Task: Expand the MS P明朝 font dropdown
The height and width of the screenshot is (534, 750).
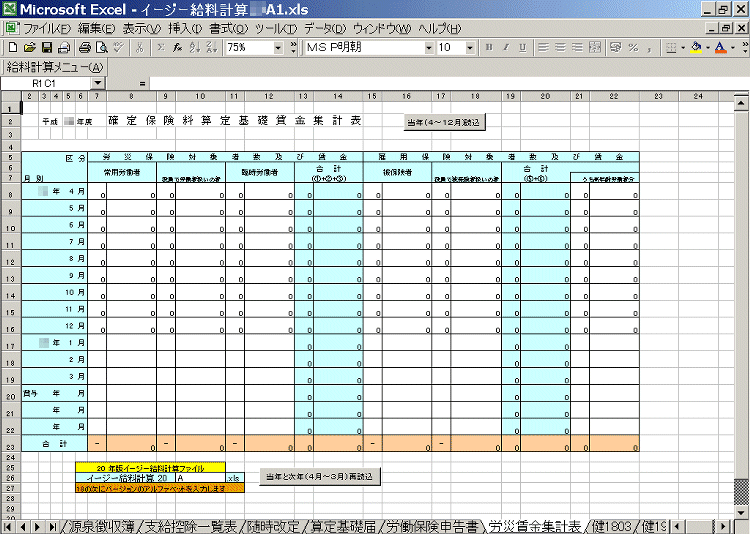Action: [429, 47]
